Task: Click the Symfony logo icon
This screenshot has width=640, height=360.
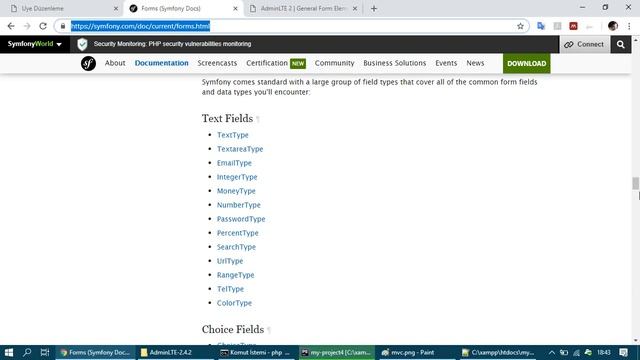Action: tap(88, 63)
